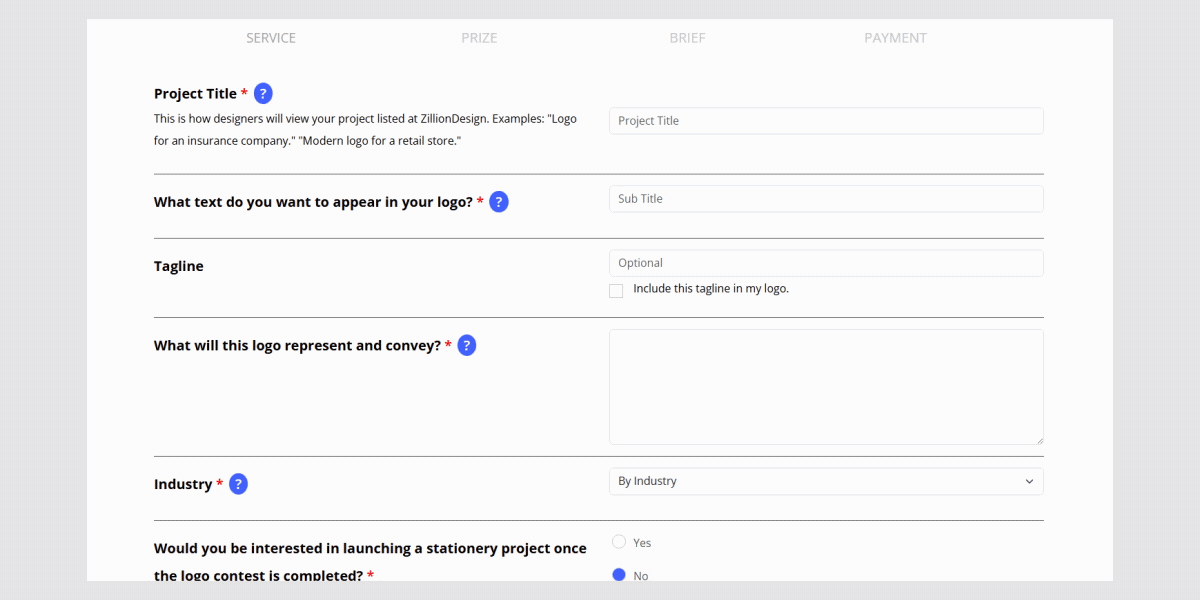Open help for 'What will this logo represent'
The image size is (1200, 600).
[x=466, y=344]
